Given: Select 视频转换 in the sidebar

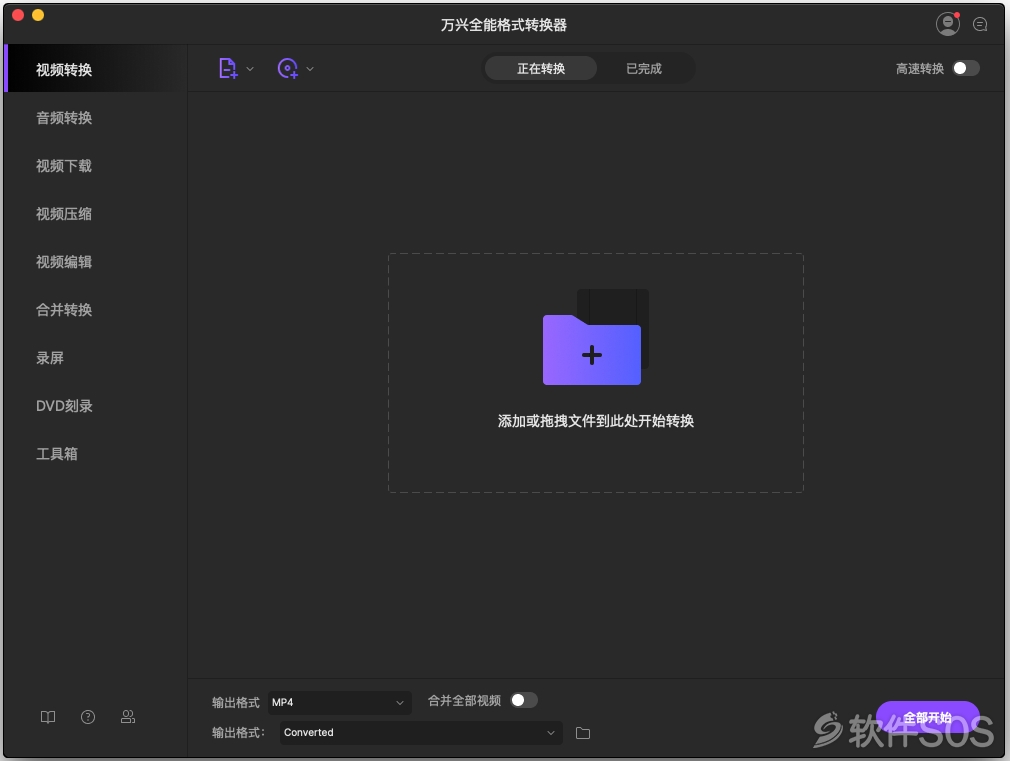Looking at the screenshot, I should tap(95, 69).
